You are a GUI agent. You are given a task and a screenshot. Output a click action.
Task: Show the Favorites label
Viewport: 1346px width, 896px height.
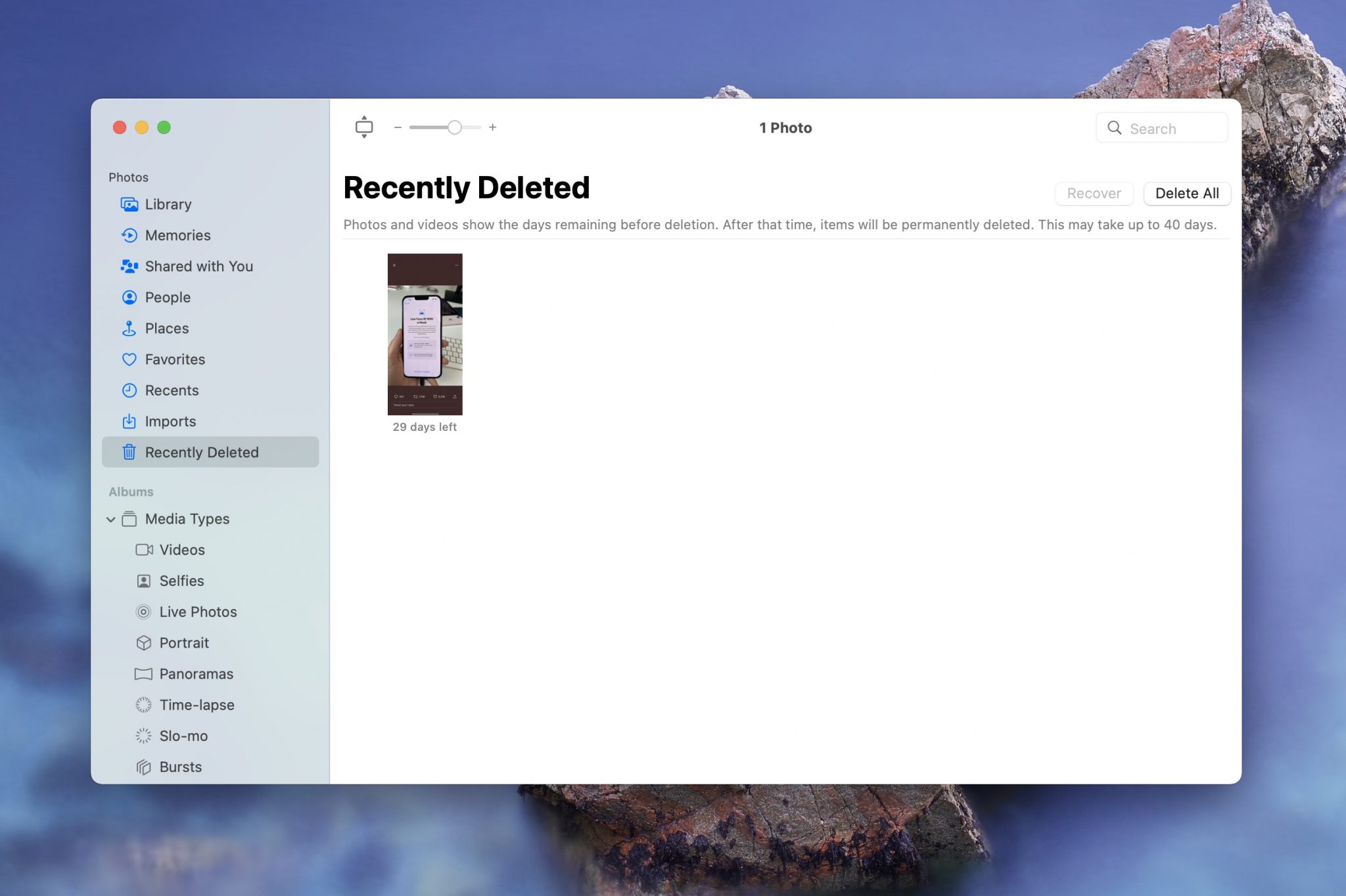click(x=175, y=359)
